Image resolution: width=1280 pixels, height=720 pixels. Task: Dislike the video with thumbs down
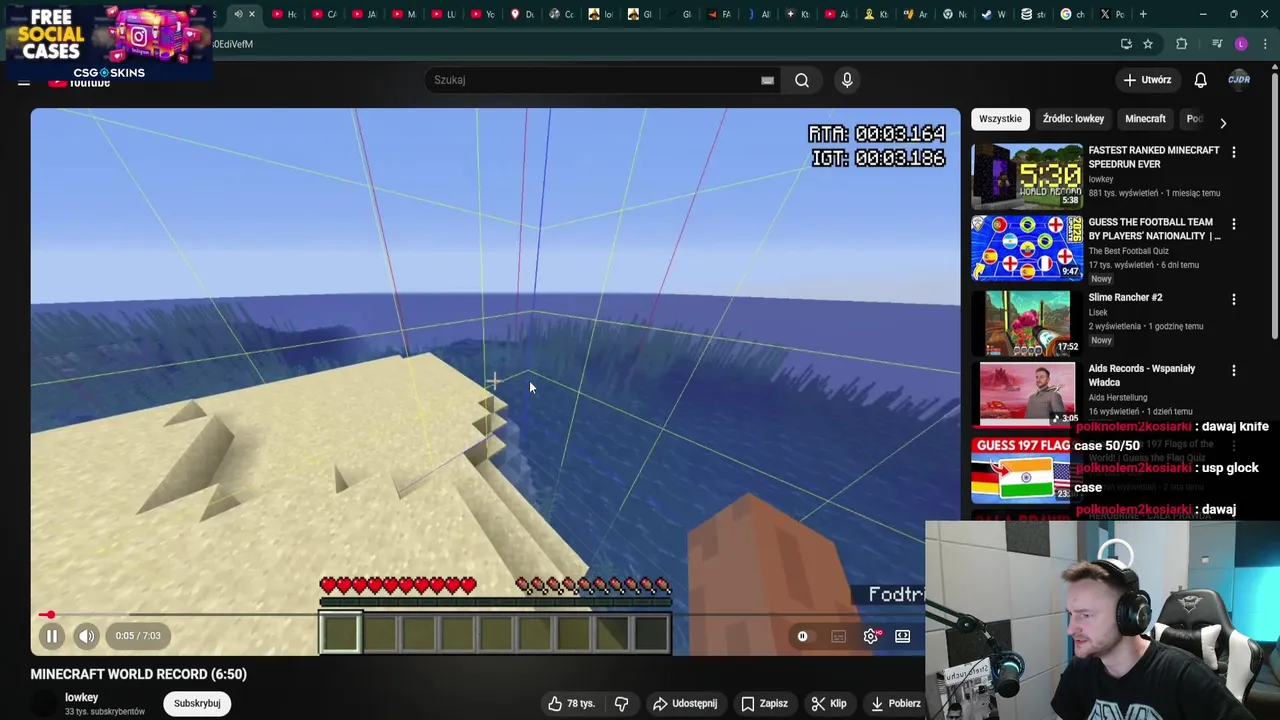[x=621, y=704]
